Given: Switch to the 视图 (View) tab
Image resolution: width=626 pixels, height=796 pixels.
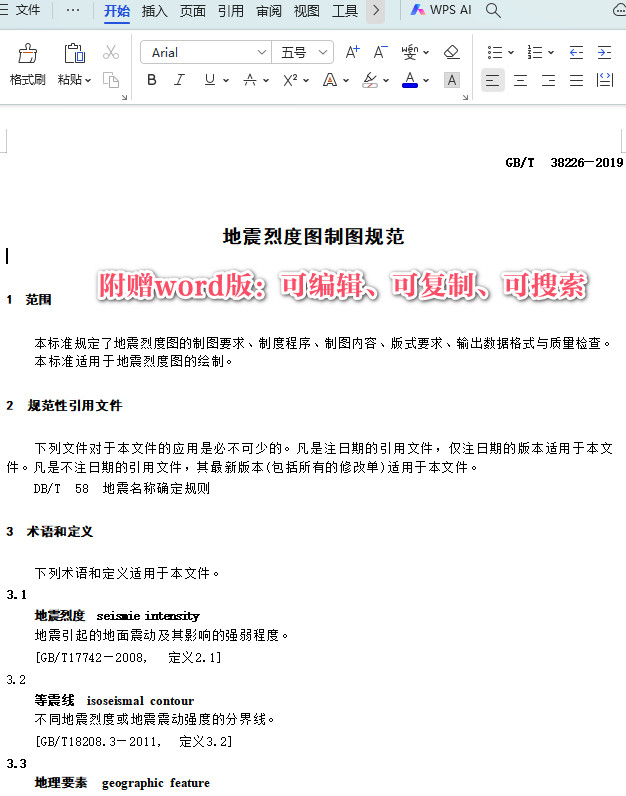Looking at the screenshot, I should [307, 11].
